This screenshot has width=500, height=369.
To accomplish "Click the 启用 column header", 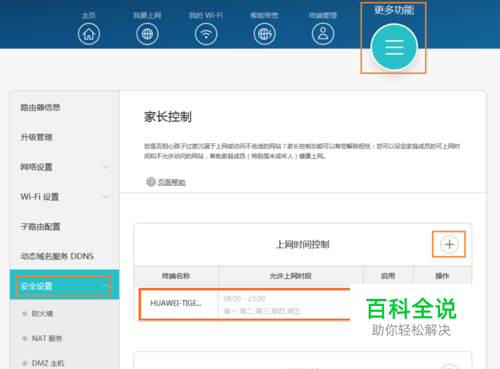I will point(388,276).
